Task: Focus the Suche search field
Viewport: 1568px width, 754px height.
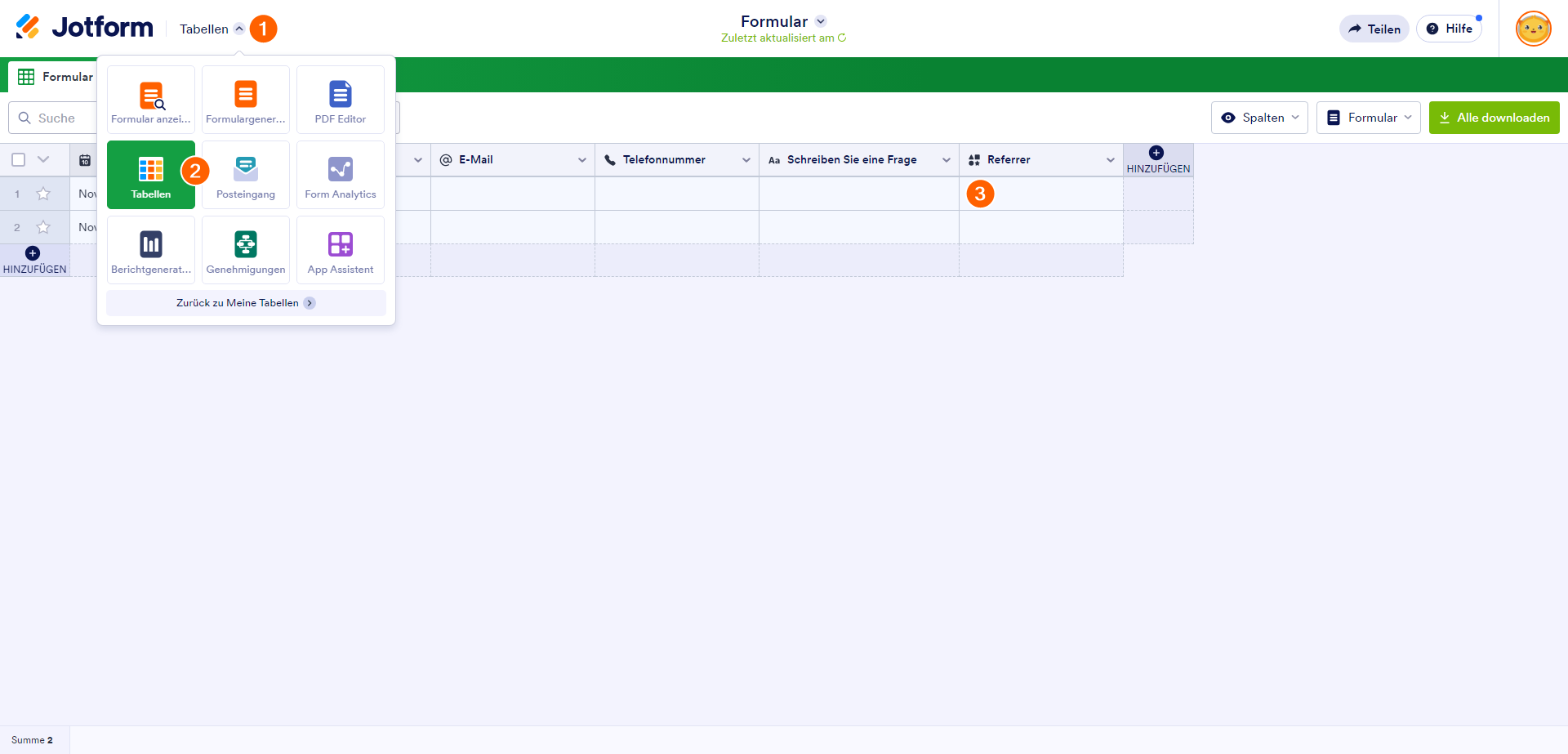Action: (x=54, y=118)
